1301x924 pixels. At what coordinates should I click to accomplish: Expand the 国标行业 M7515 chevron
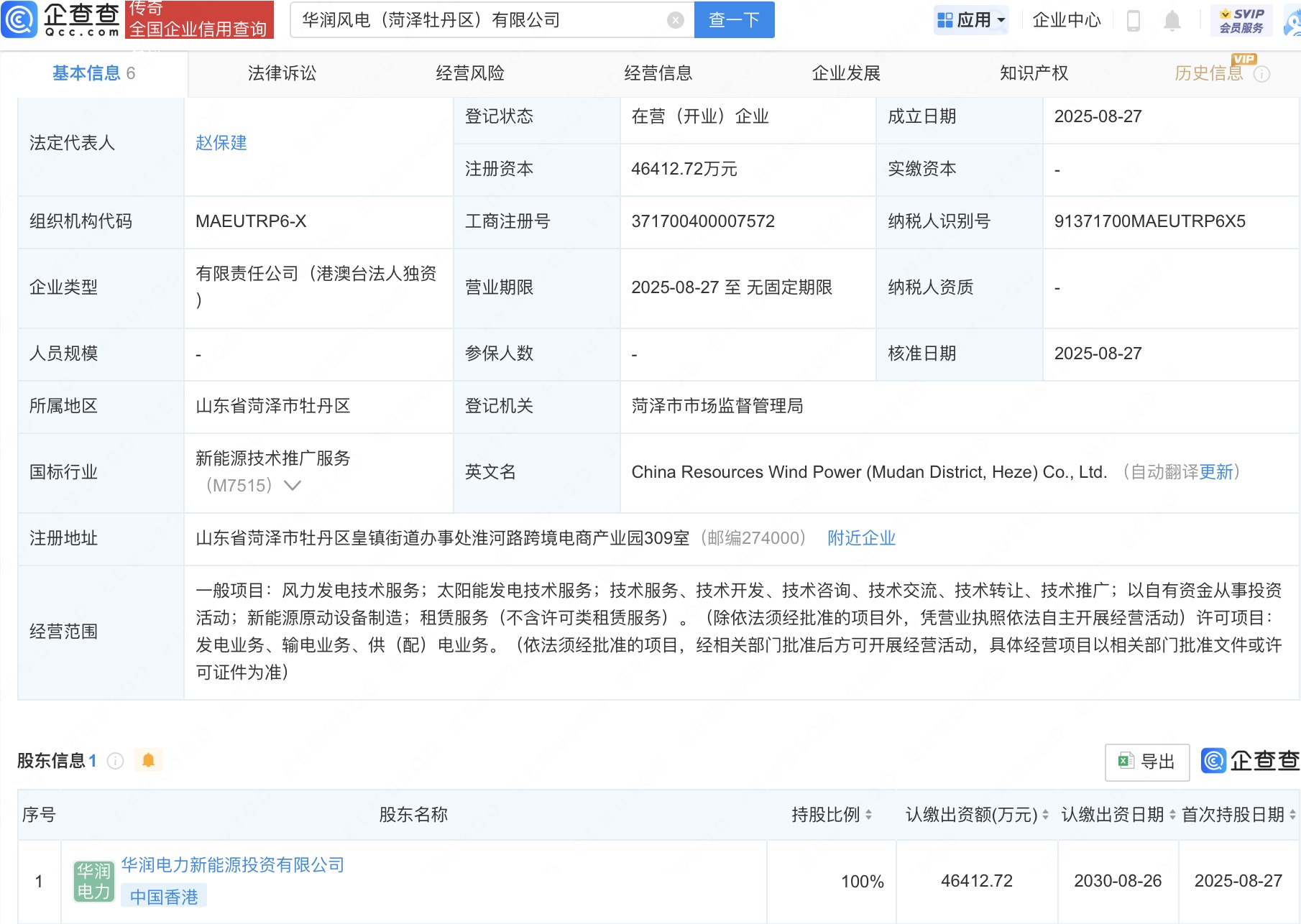click(x=292, y=486)
